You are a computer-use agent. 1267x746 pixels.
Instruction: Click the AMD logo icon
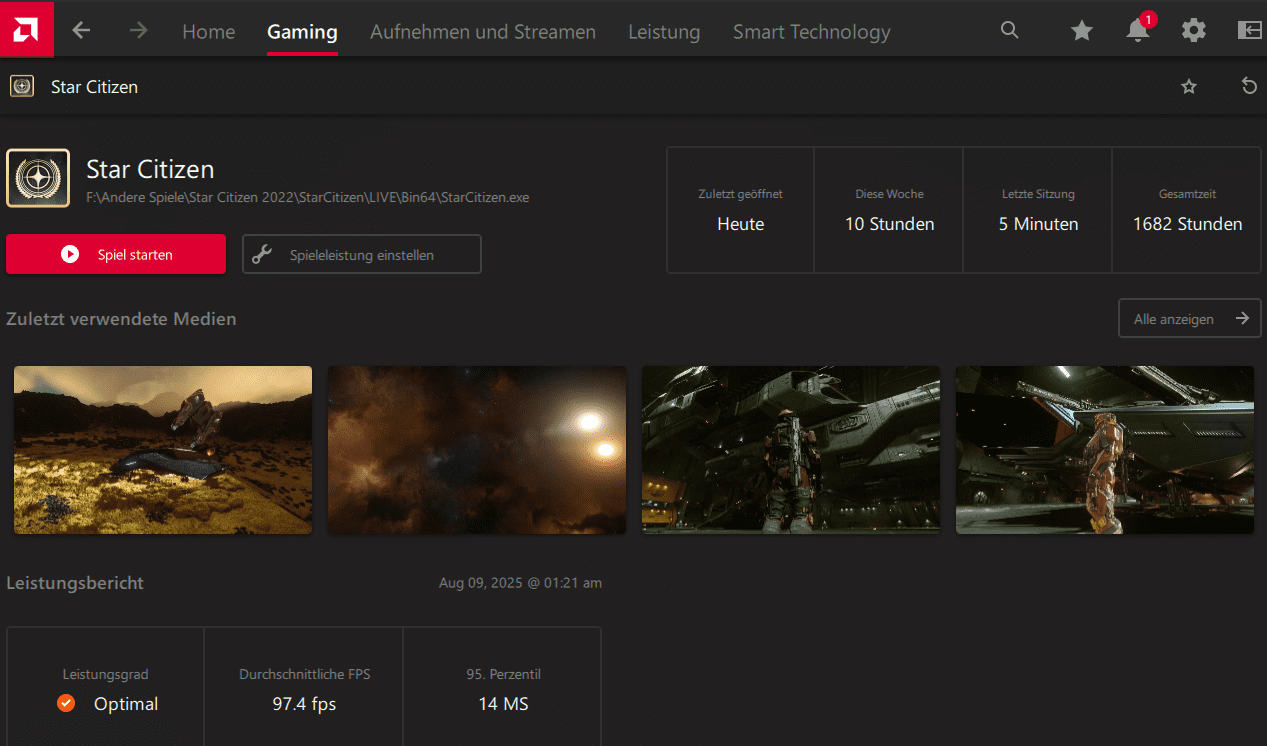(x=27, y=29)
